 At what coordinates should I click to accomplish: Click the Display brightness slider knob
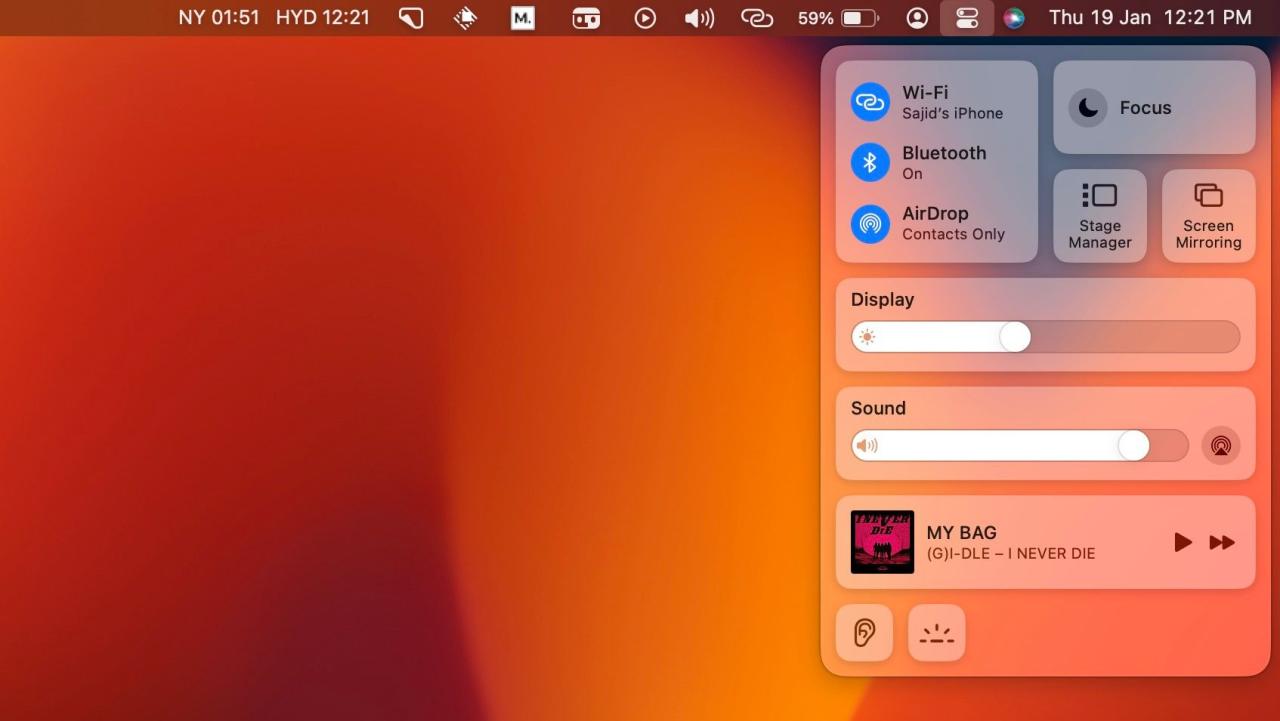[1015, 337]
